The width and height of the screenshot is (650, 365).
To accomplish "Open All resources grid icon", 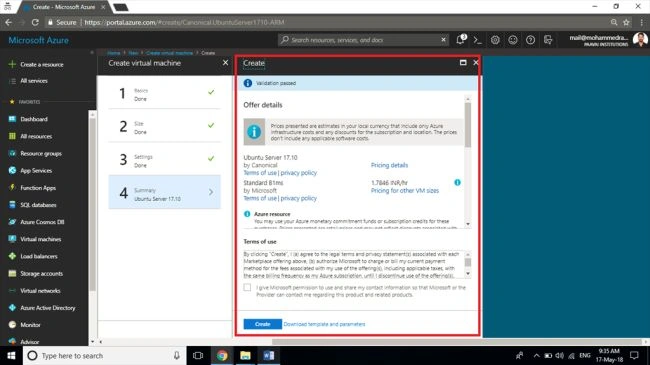I will tap(12, 136).
